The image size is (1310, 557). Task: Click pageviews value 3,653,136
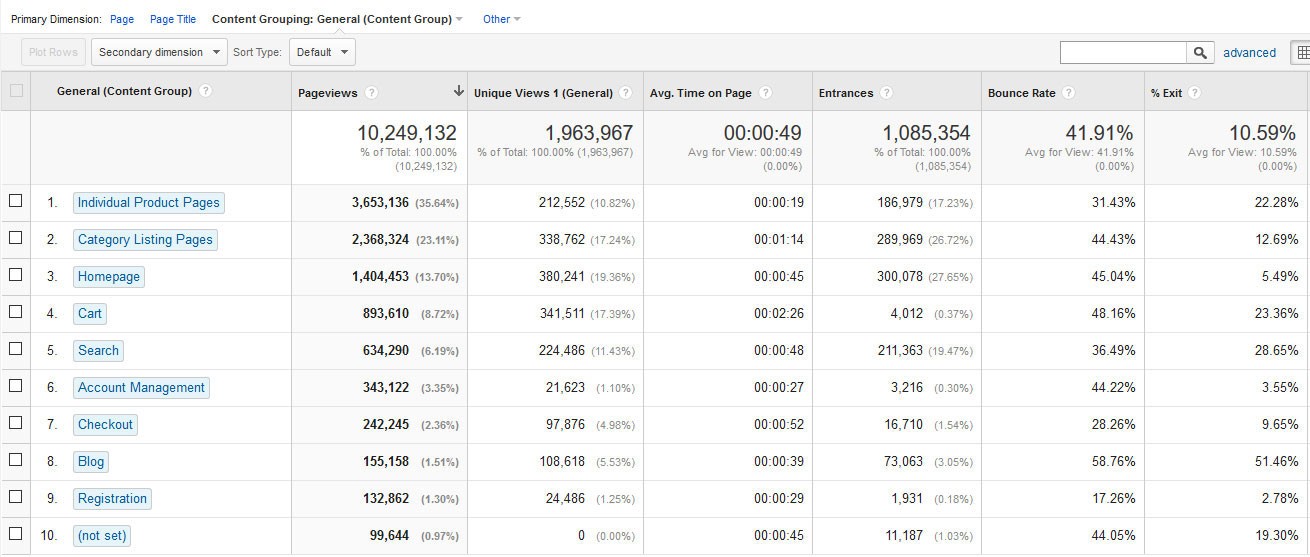point(380,203)
